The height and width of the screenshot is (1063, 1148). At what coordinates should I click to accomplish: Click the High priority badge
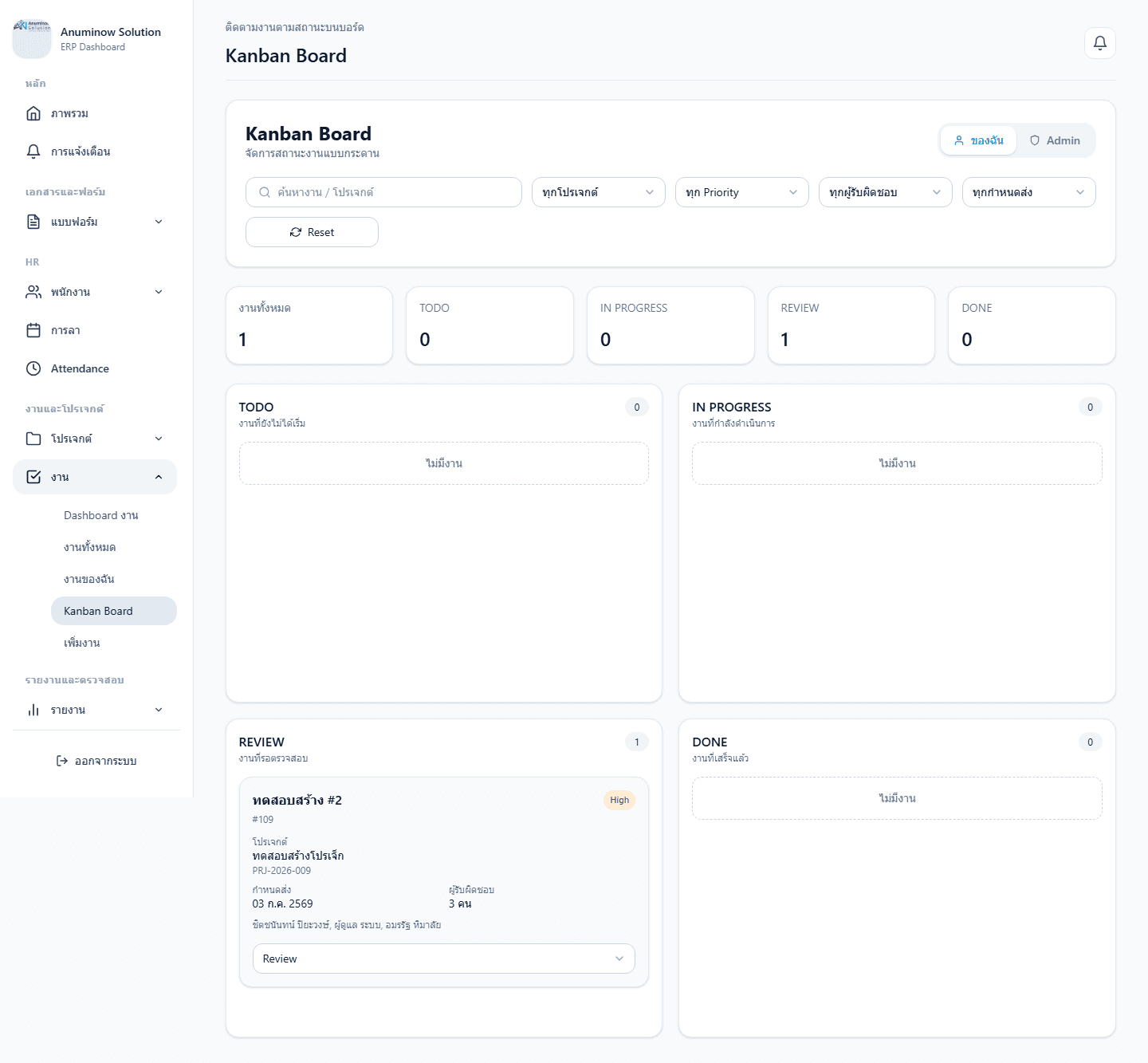click(619, 800)
